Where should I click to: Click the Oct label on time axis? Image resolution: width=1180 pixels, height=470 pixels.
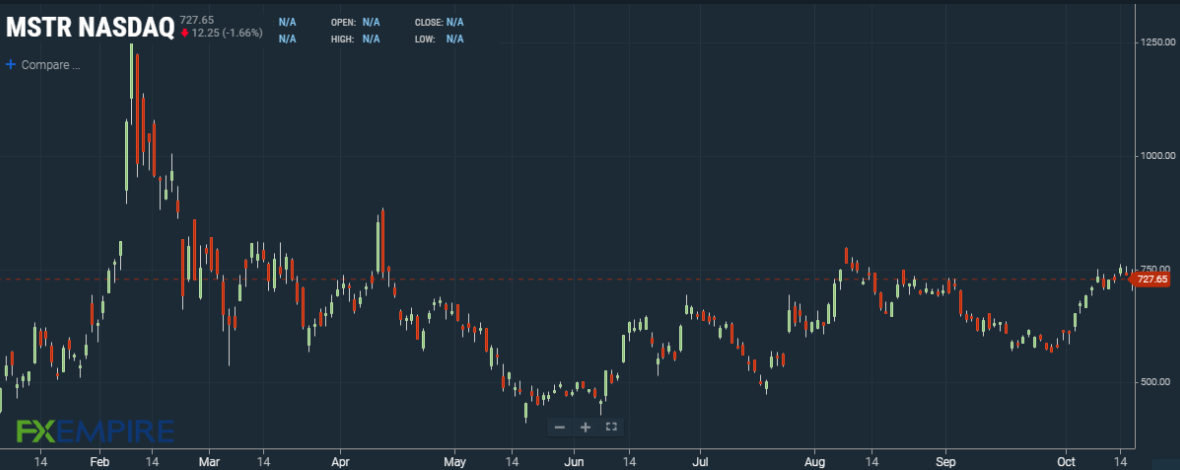[1066, 460]
